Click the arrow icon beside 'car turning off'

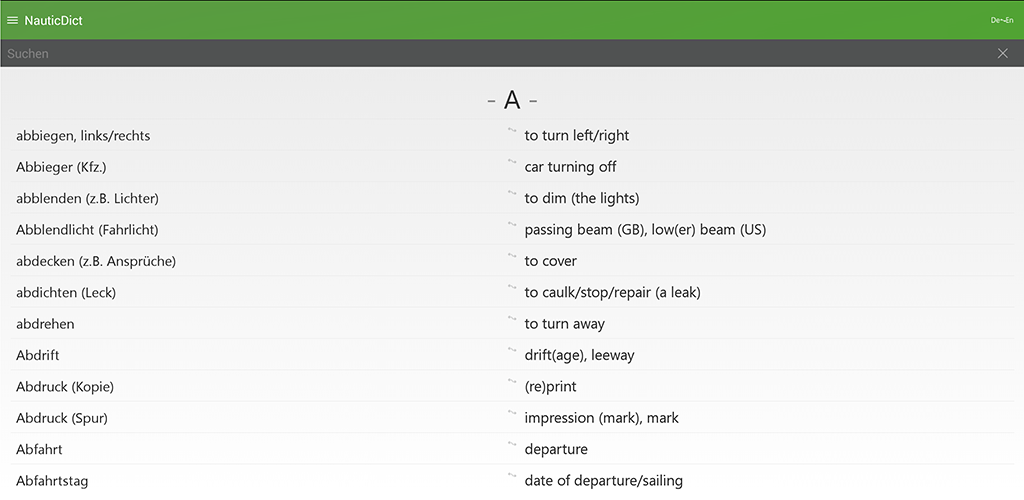click(512, 162)
